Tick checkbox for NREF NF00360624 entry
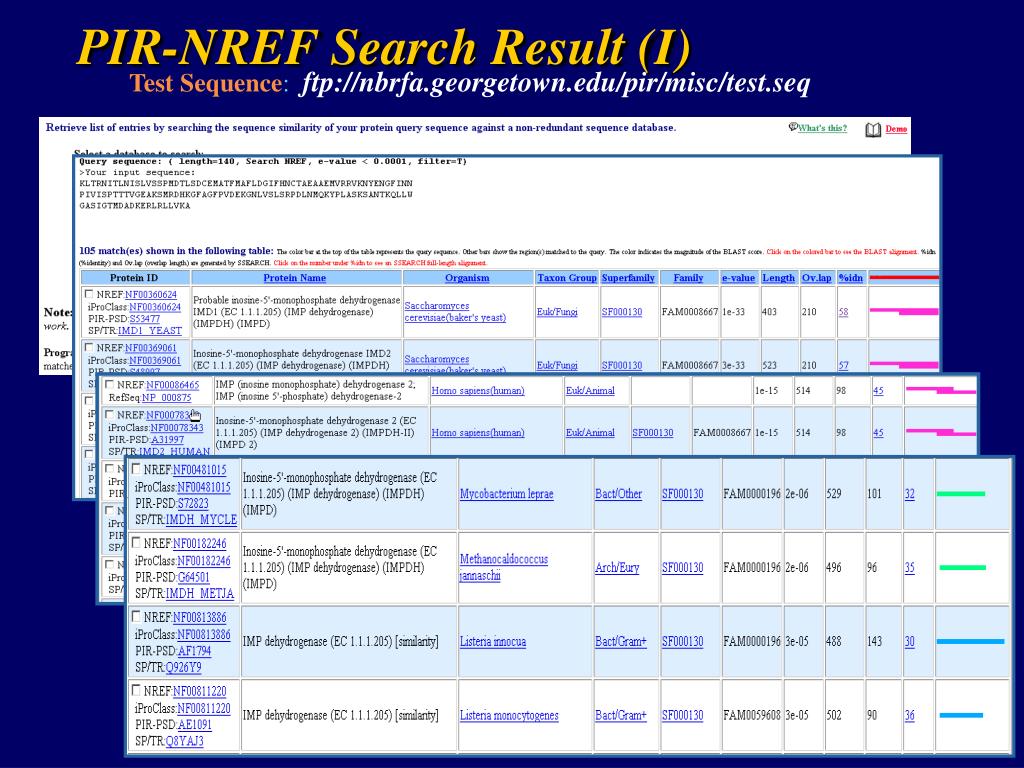1024x768 pixels. coord(89,295)
